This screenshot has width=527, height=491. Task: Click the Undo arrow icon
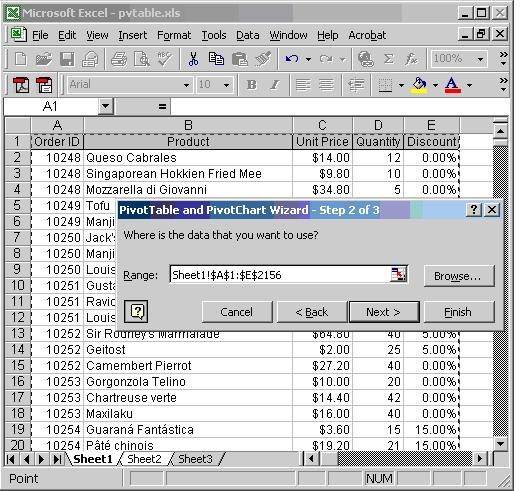tap(292, 59)
